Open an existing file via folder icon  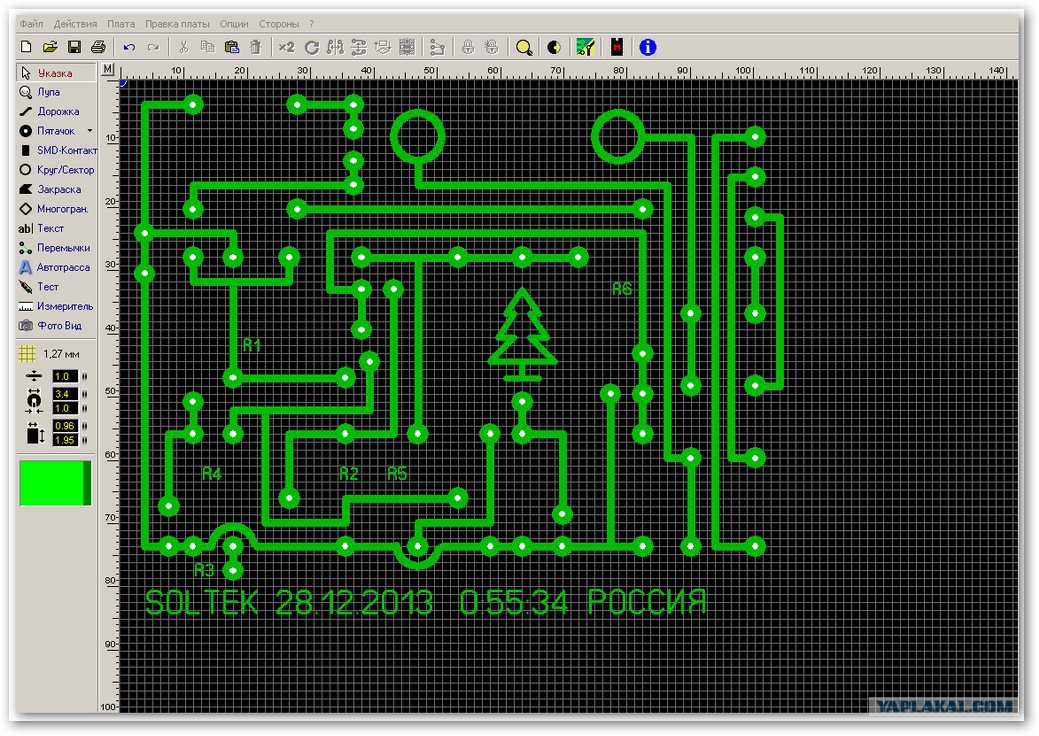tap(50, 47)
